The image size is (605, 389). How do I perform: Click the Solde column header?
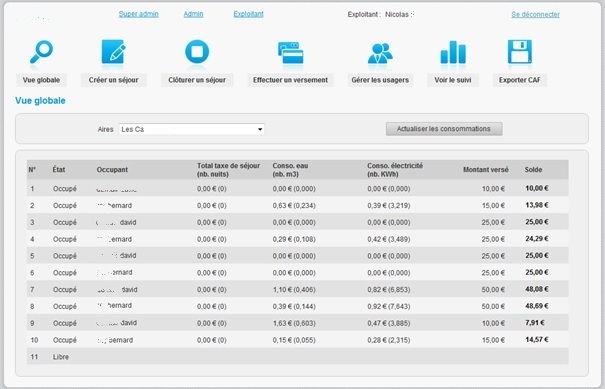533,169
